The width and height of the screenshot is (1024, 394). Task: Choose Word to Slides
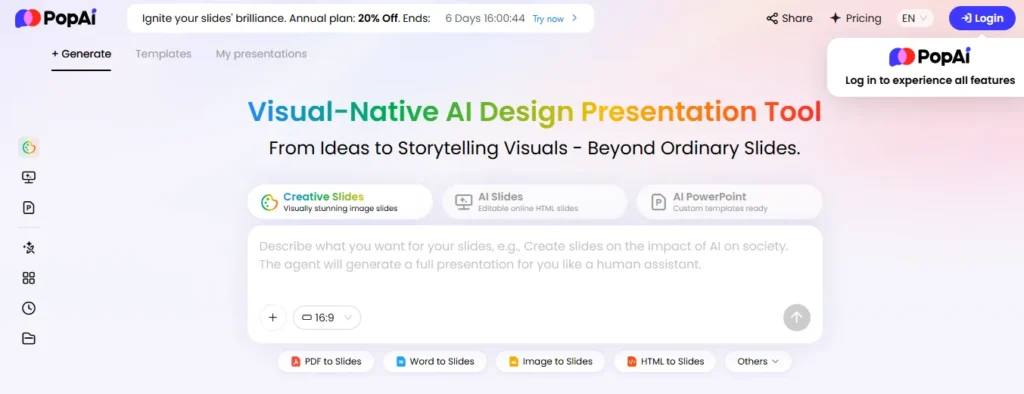pyautogui.click(x=434, y=361)
